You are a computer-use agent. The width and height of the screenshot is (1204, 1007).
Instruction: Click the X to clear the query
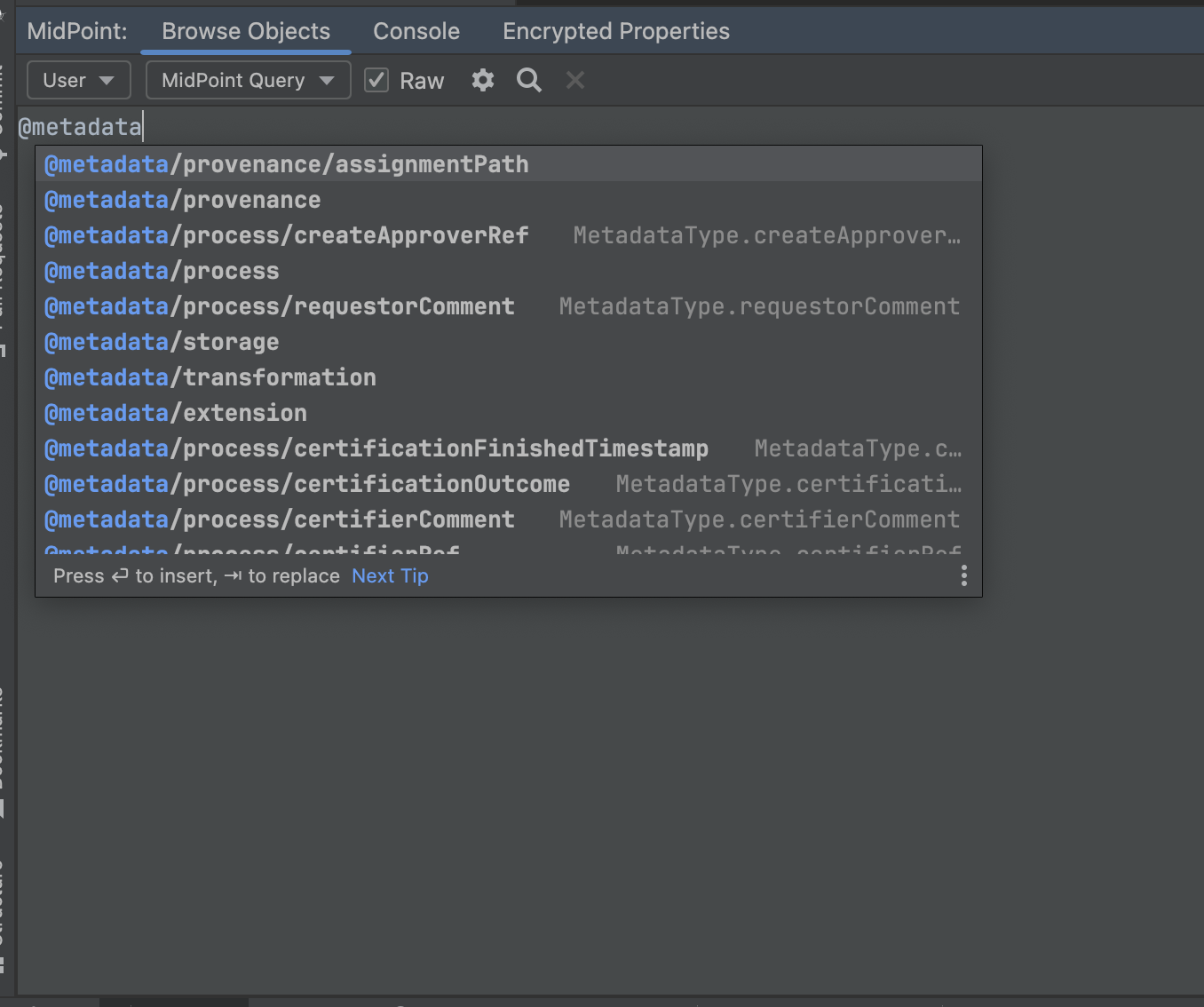tap(574, 80)
